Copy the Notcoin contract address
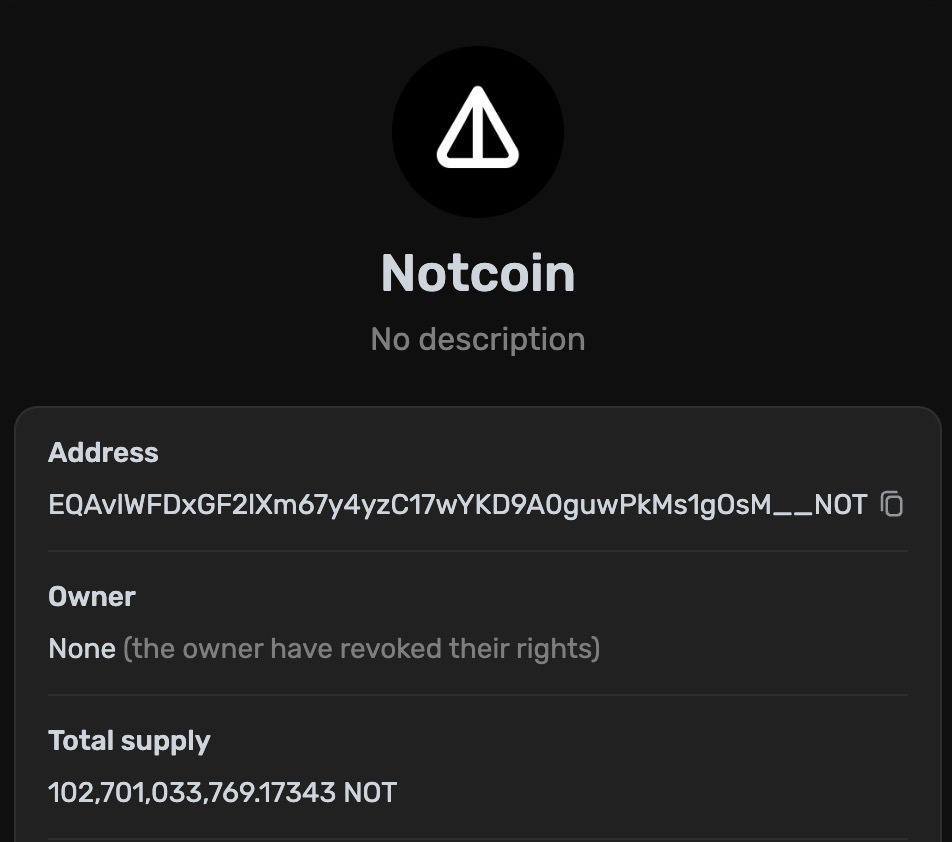Screen dimensions: 952x842 pyautogui.click(x=892, y=504)
